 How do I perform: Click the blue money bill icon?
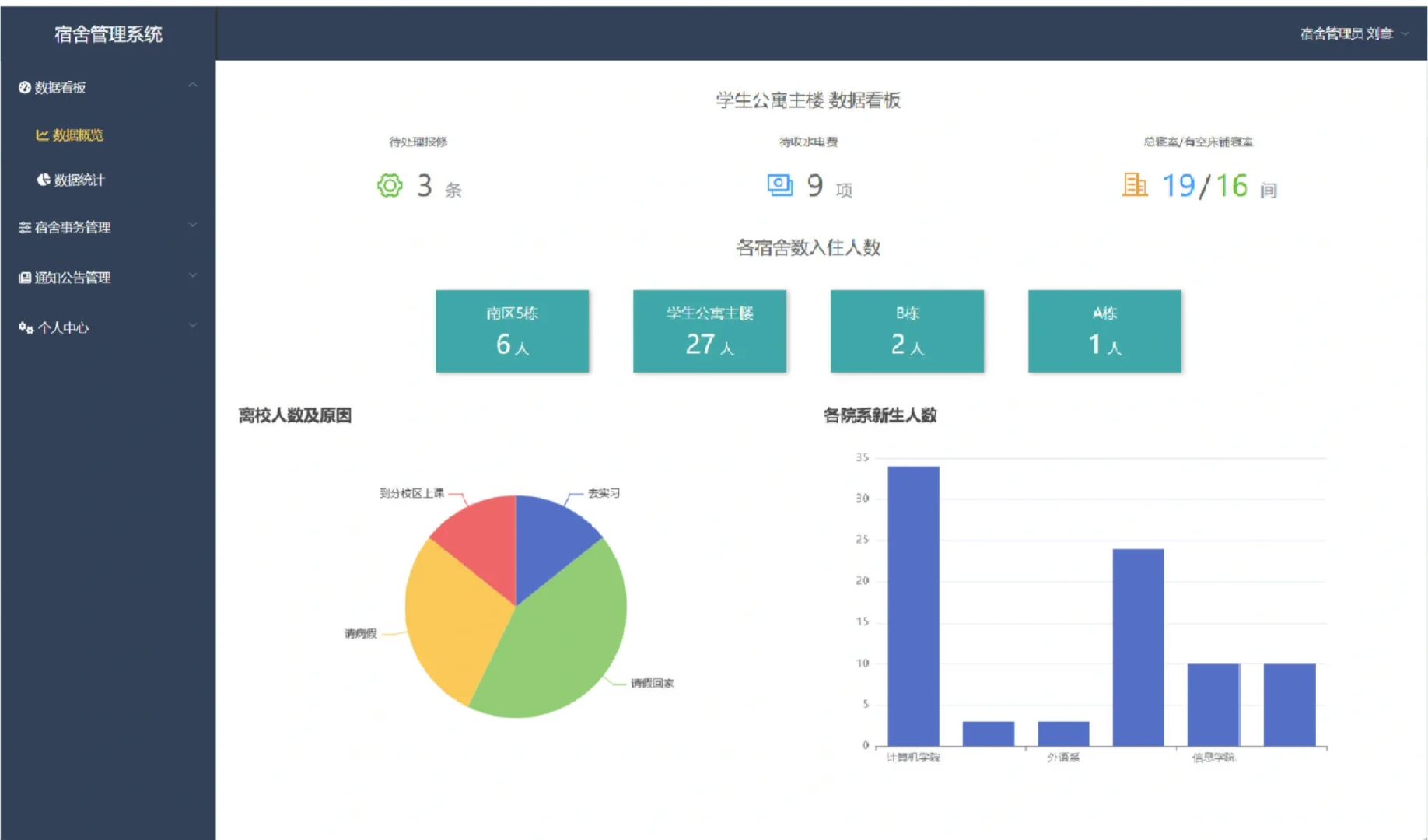779,185
